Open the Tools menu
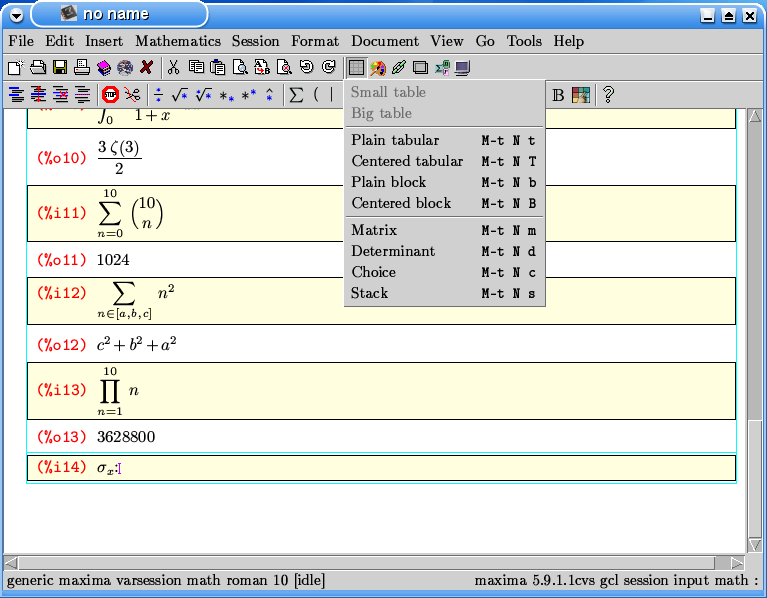Viewport: 767px width, 598px height. click(x=524, y=41)
